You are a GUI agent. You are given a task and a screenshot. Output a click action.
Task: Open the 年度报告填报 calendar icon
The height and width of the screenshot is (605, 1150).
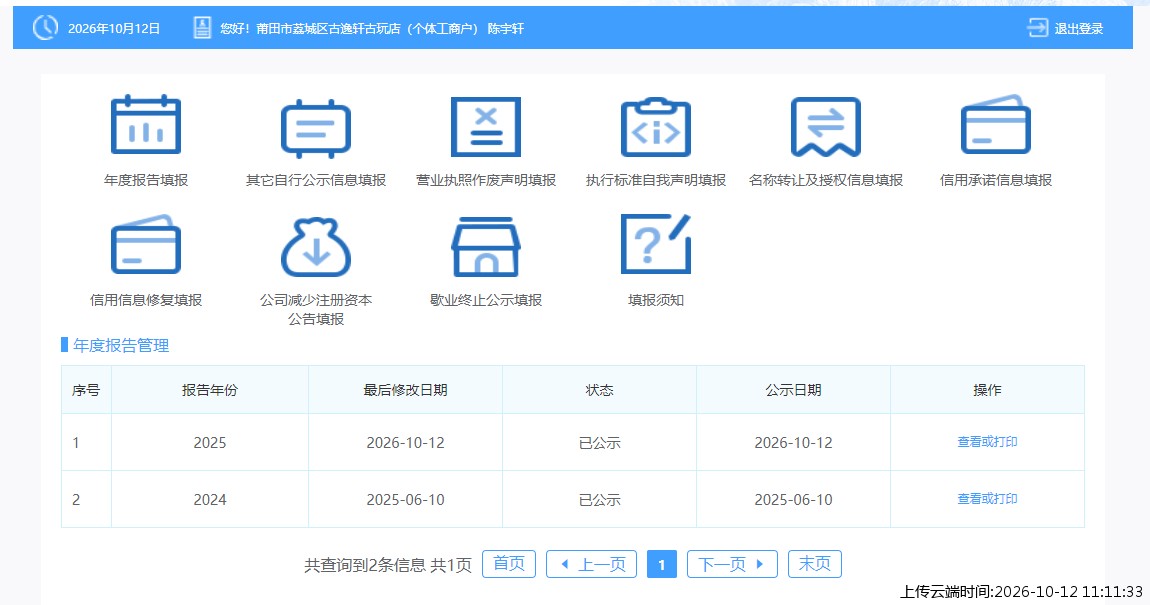coord(146,125)
